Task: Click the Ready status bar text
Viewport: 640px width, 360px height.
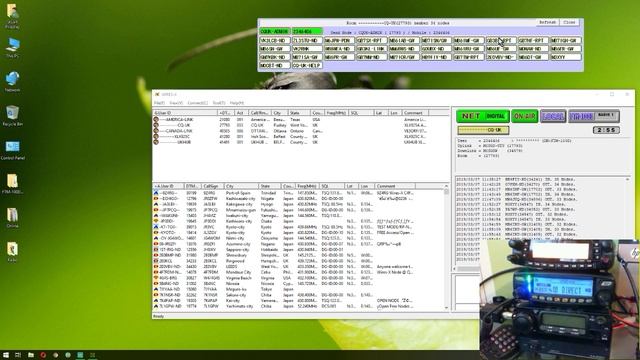Action: (x=158, y=316)
